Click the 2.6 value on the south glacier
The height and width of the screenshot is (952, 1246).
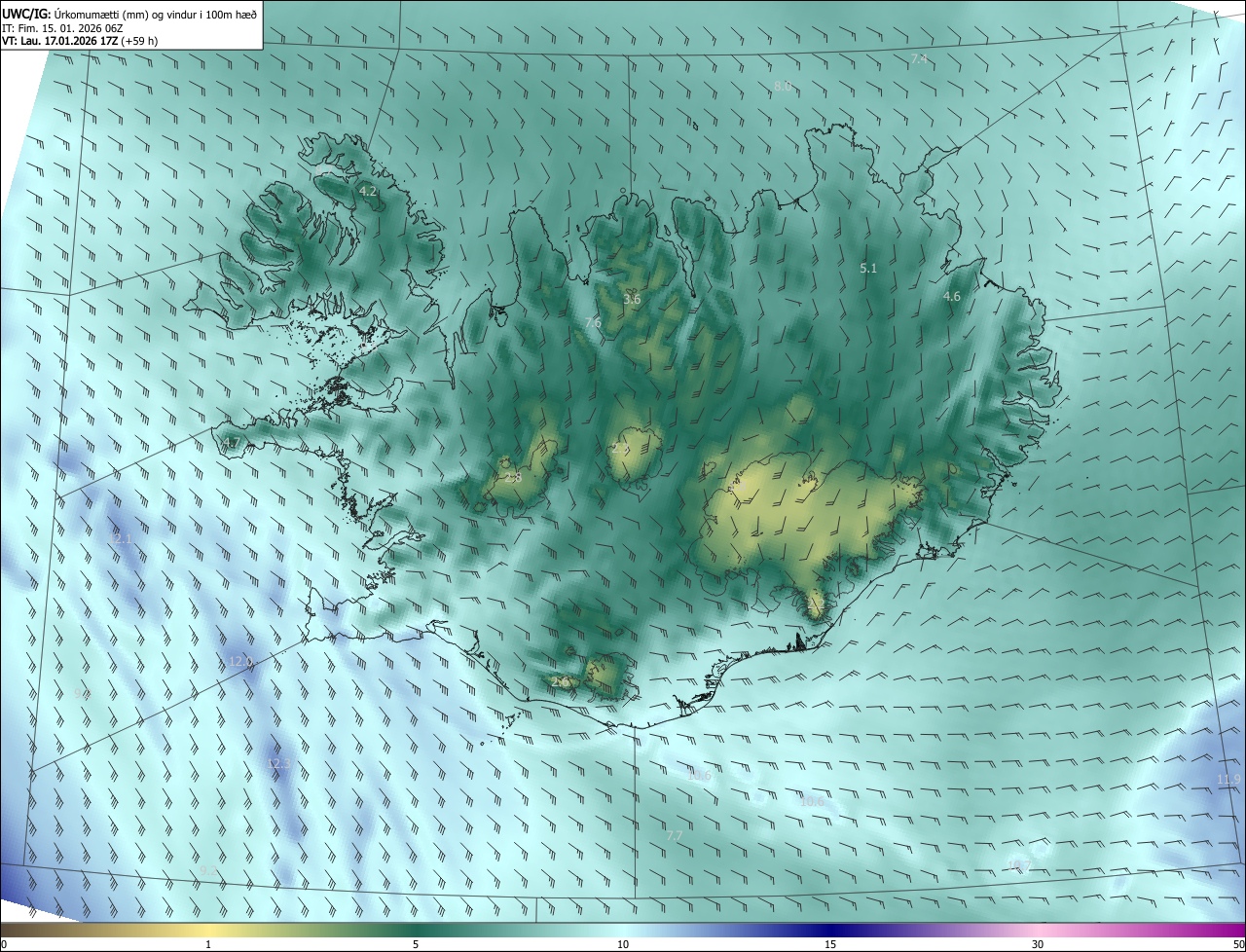pyautogui.click(x=561, y=682)
